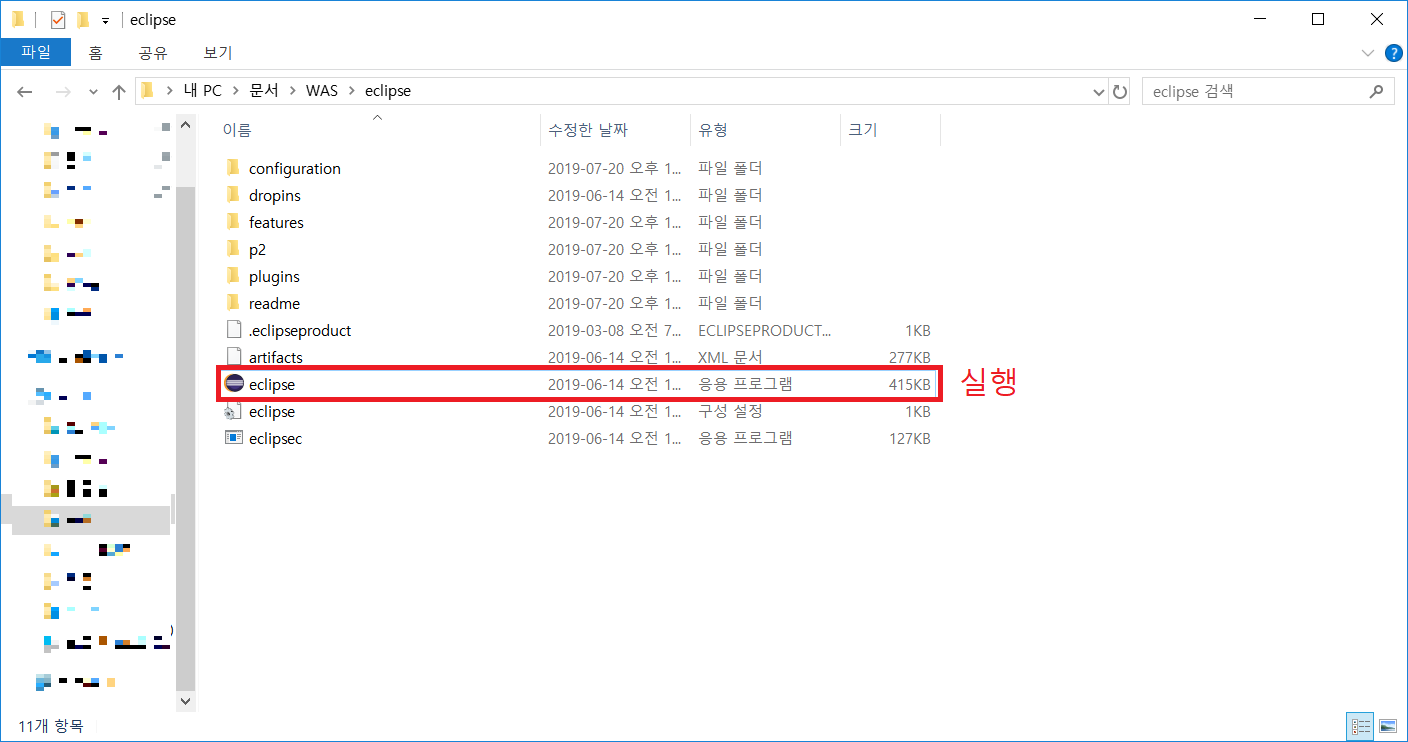This screenshot has width=1408, height=742.
Task: Select the p2 folder icon
Action: point(233,249)
